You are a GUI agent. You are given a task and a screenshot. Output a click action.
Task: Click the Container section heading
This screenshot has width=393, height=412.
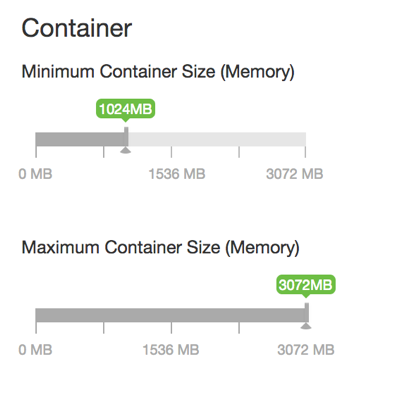tap(77, 28)
